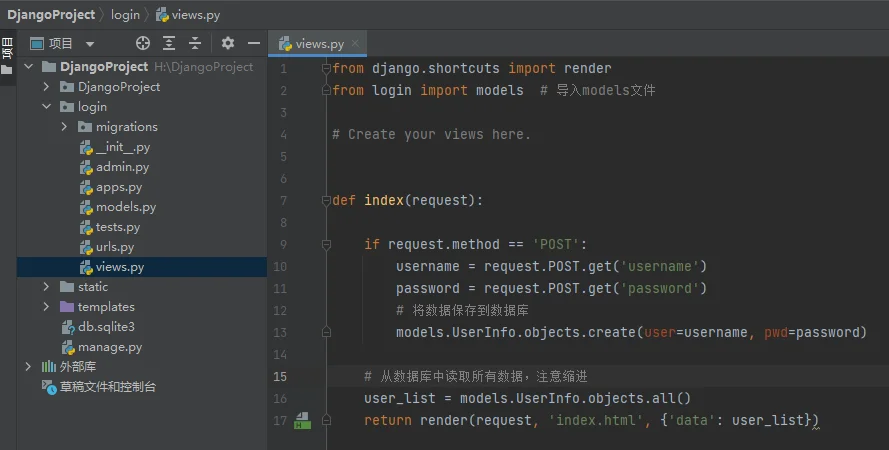Select the templates folder row
889x450 pixels.
pos(142,307)
